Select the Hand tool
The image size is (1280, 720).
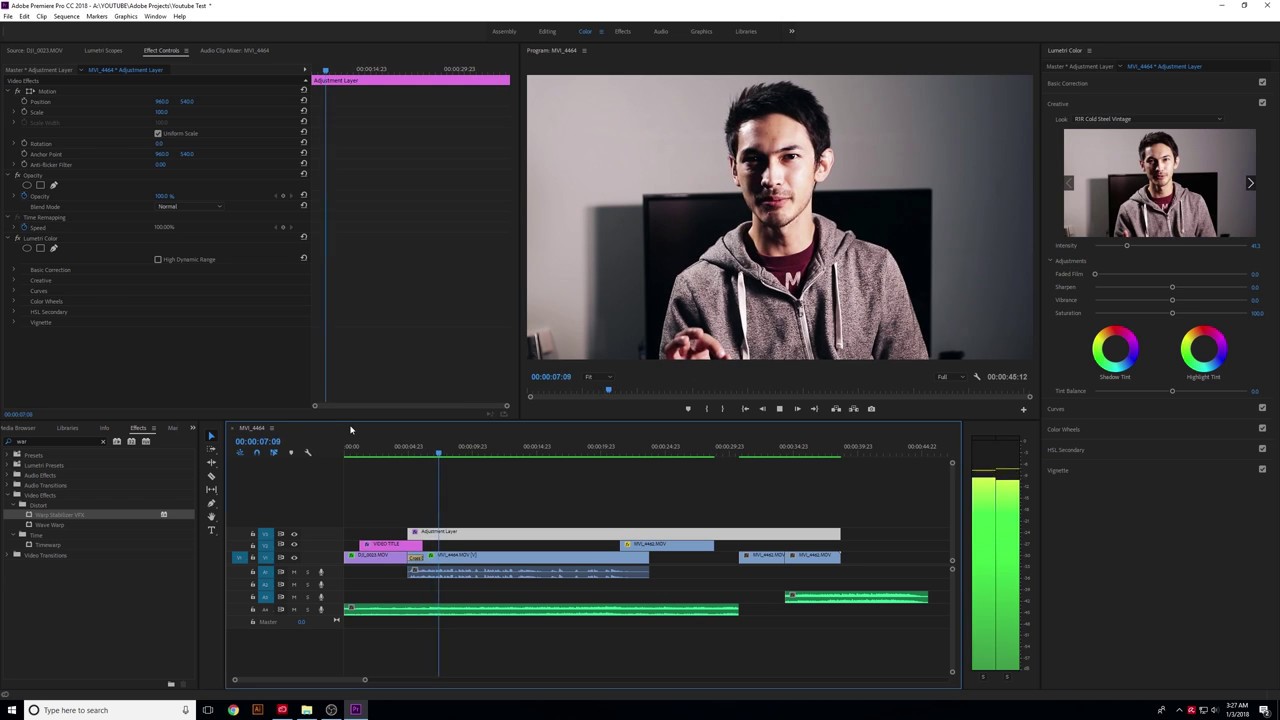211,516
